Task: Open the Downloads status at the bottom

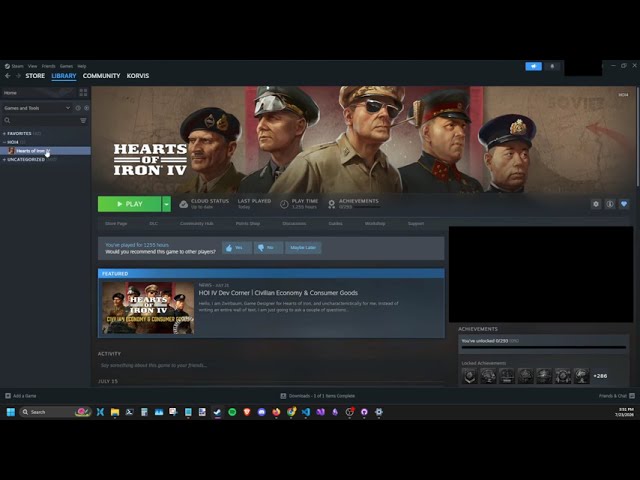Action: [x=318, y=396]
